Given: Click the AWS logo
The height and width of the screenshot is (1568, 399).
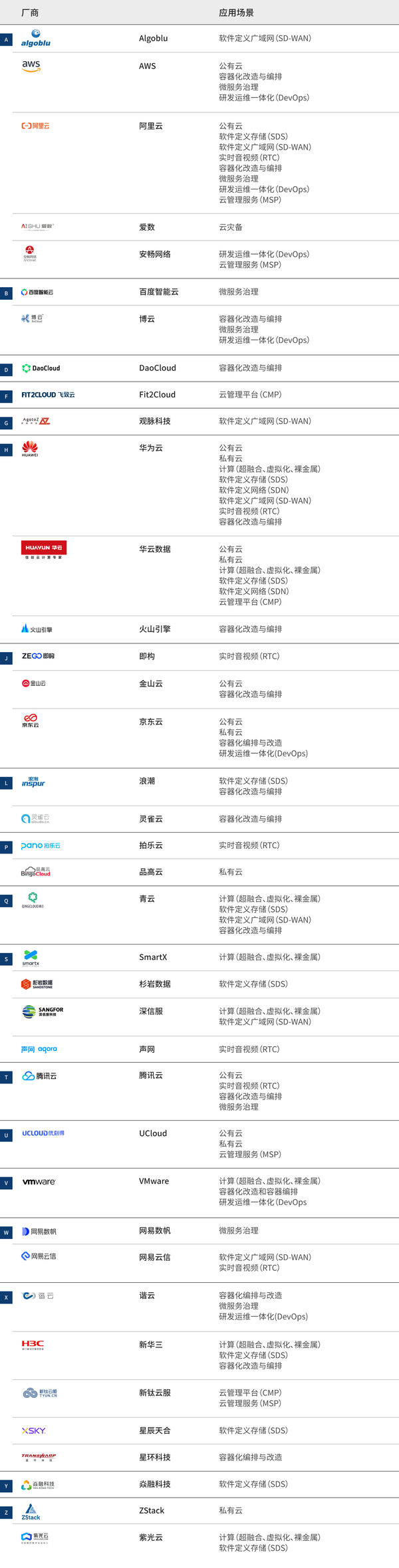Looking at the screenshot, I should (x=31, y=66).
